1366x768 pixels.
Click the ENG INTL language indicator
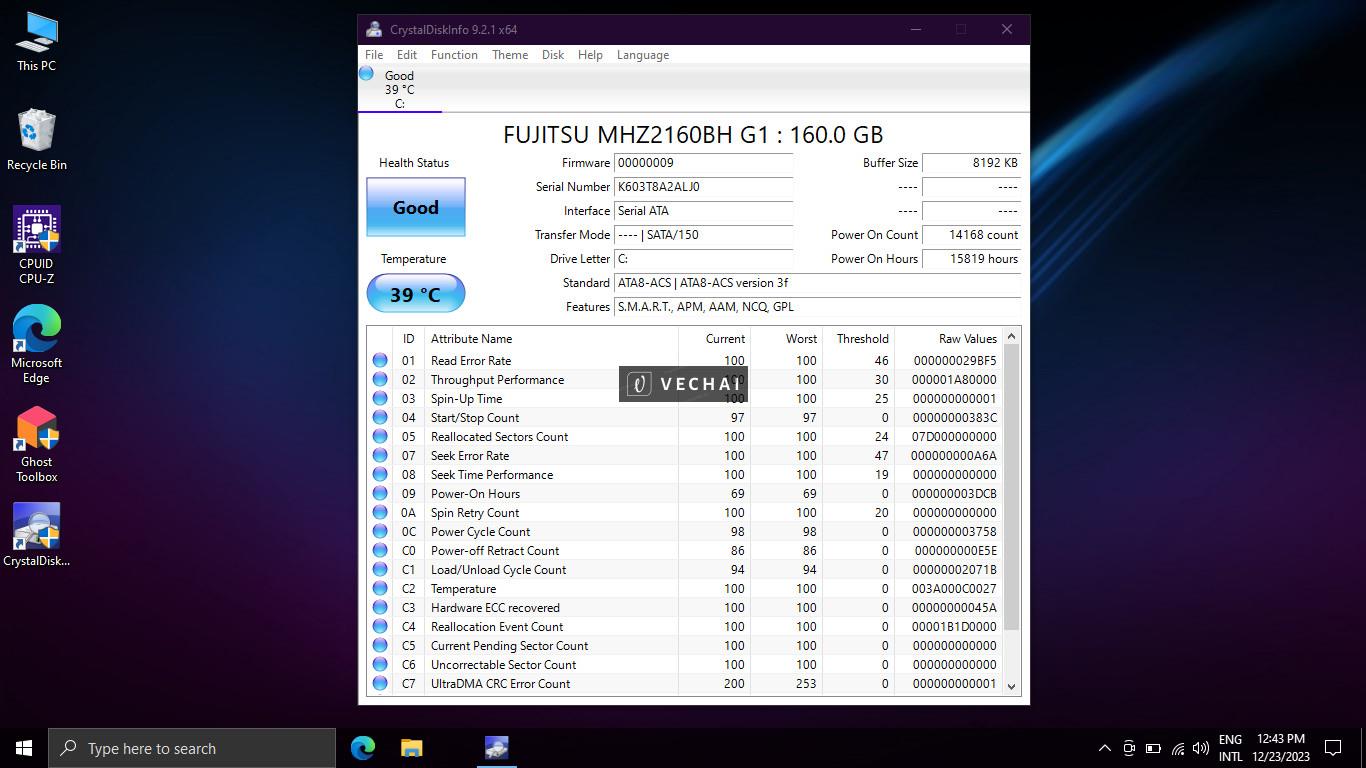tap(1230, 748)
